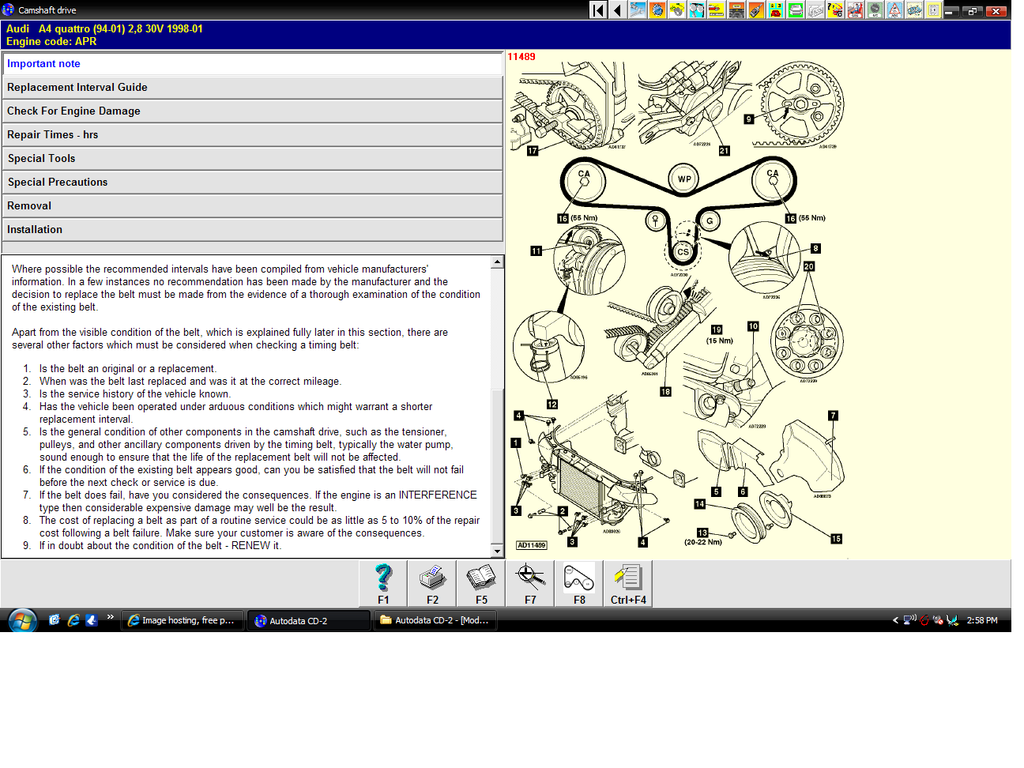Open Replacement Interval Guide section

(x=253, y=88)
